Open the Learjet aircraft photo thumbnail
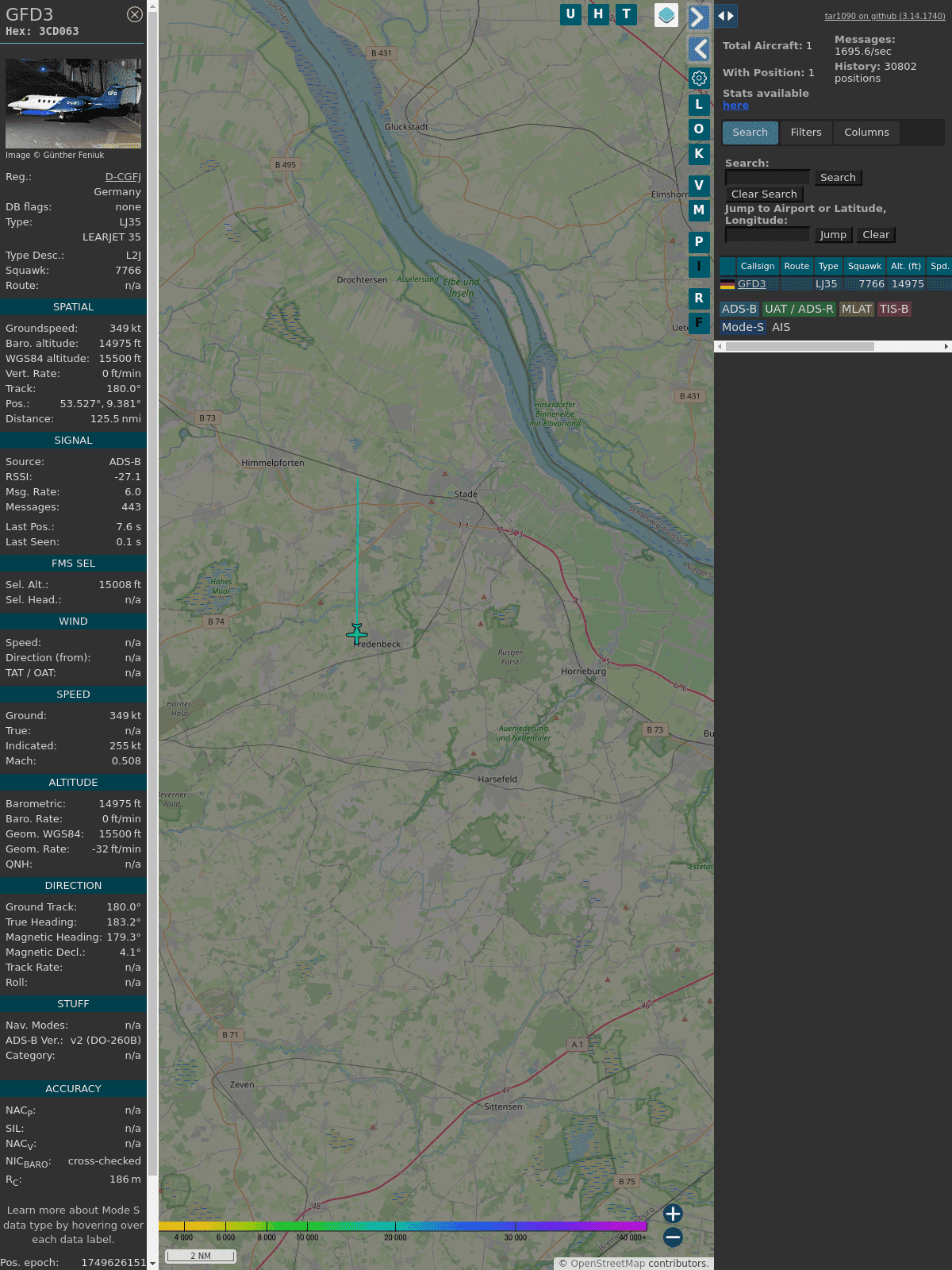This screenshot has width=952, height=1270. tap(73, 103)
